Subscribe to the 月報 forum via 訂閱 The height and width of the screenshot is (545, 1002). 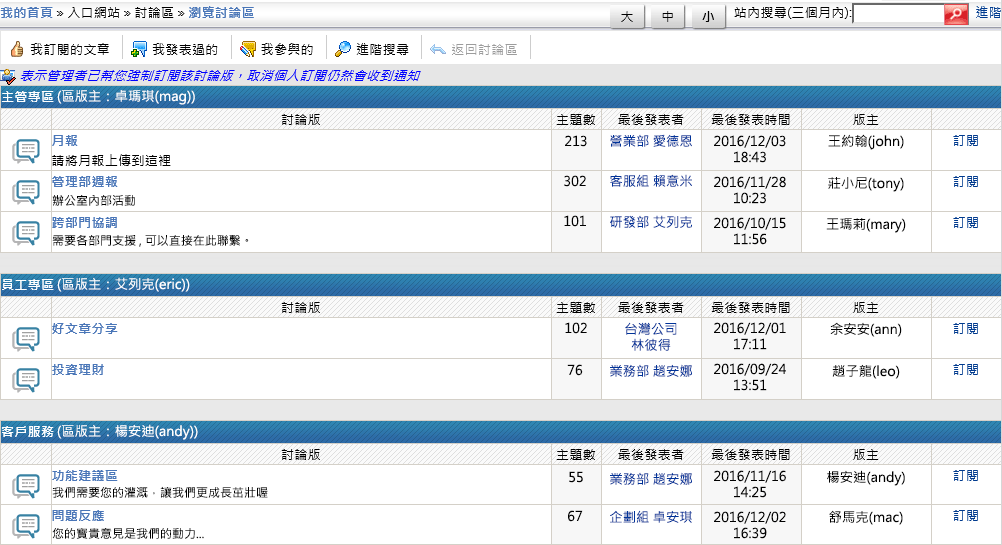pyautogui.click(x=965, y=141)
